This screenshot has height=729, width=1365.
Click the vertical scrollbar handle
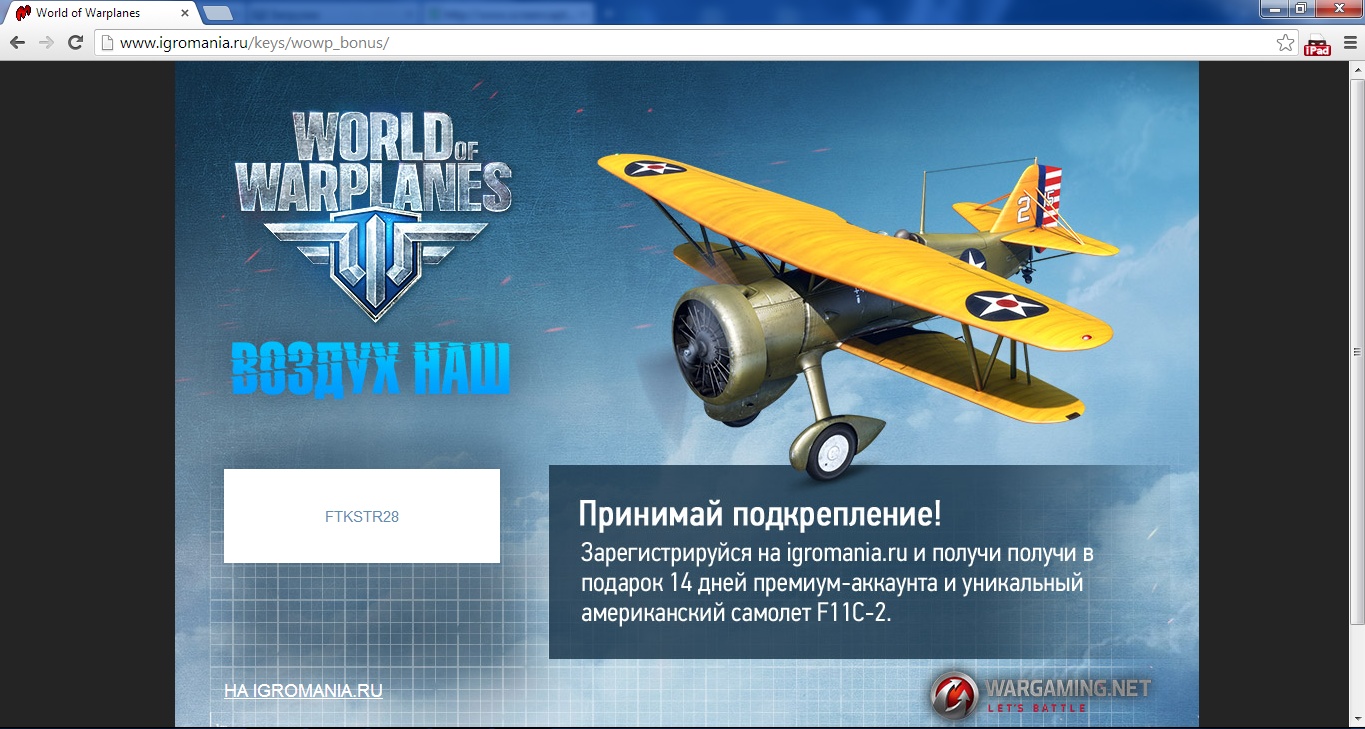[1357, 351]
